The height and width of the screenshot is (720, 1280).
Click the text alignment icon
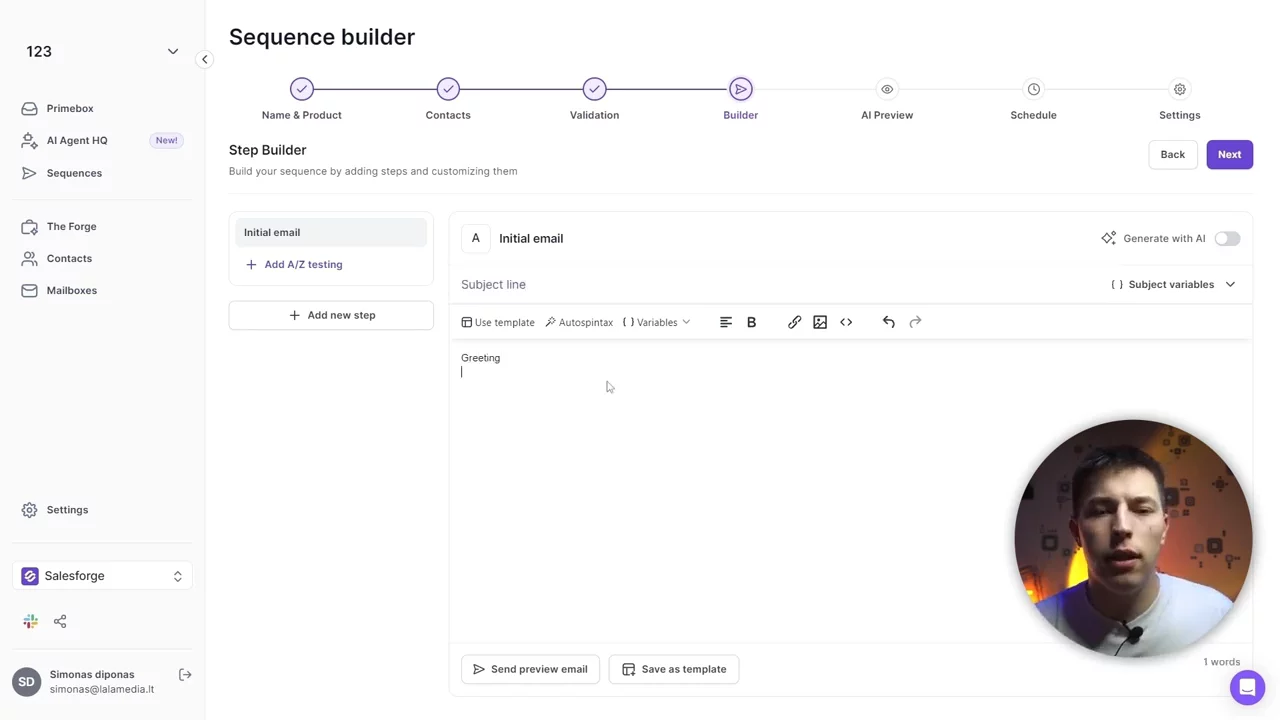pos(726,322)
